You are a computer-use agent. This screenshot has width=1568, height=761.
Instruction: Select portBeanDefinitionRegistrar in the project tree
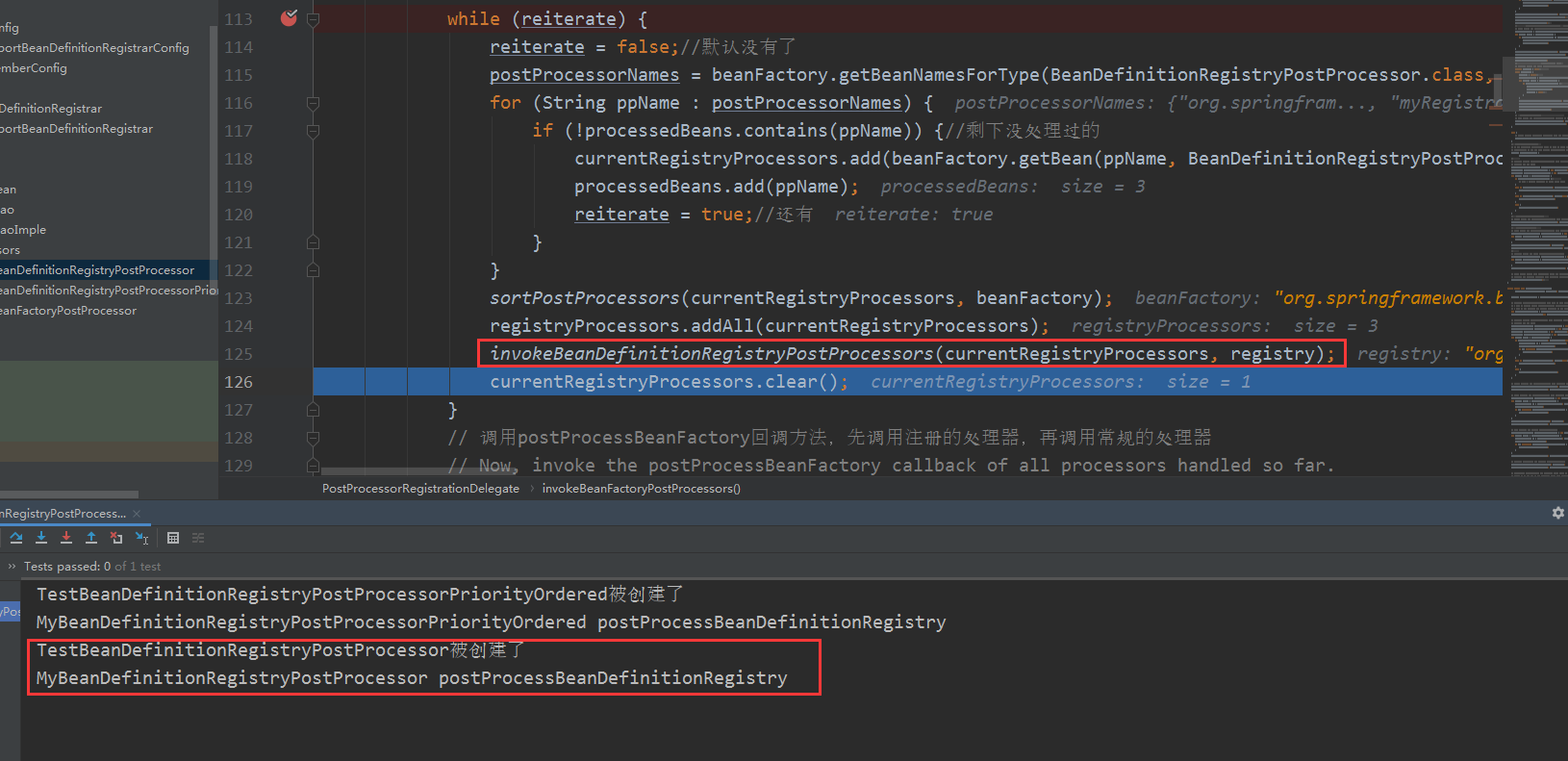coord(76,129)
